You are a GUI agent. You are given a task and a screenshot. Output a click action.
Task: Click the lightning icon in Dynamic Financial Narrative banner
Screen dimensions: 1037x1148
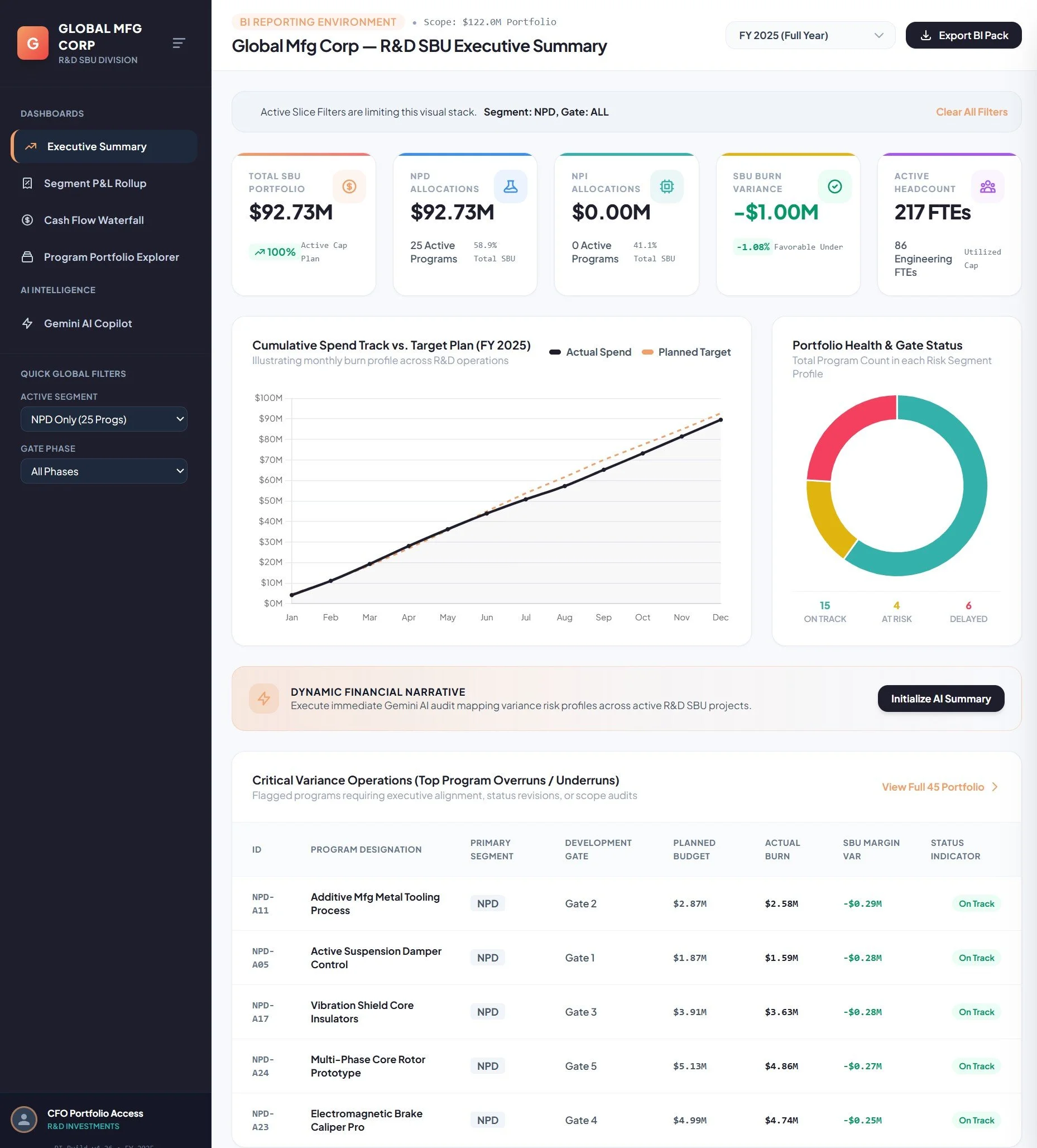coord(264,698)
